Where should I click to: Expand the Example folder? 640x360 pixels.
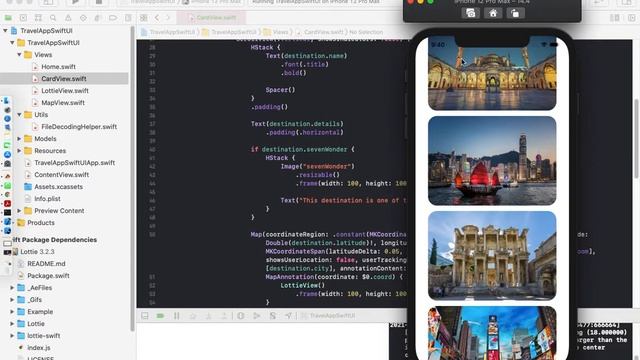tap(12, 312)
